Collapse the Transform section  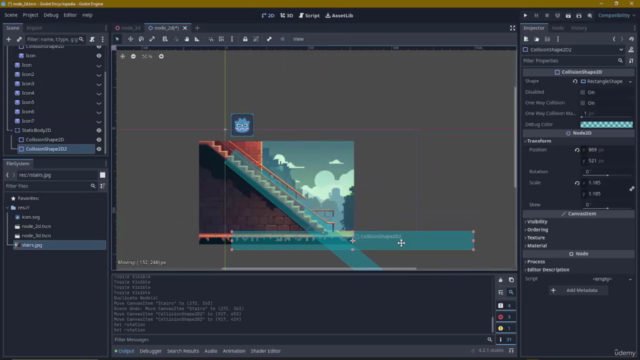coord(539,141)
